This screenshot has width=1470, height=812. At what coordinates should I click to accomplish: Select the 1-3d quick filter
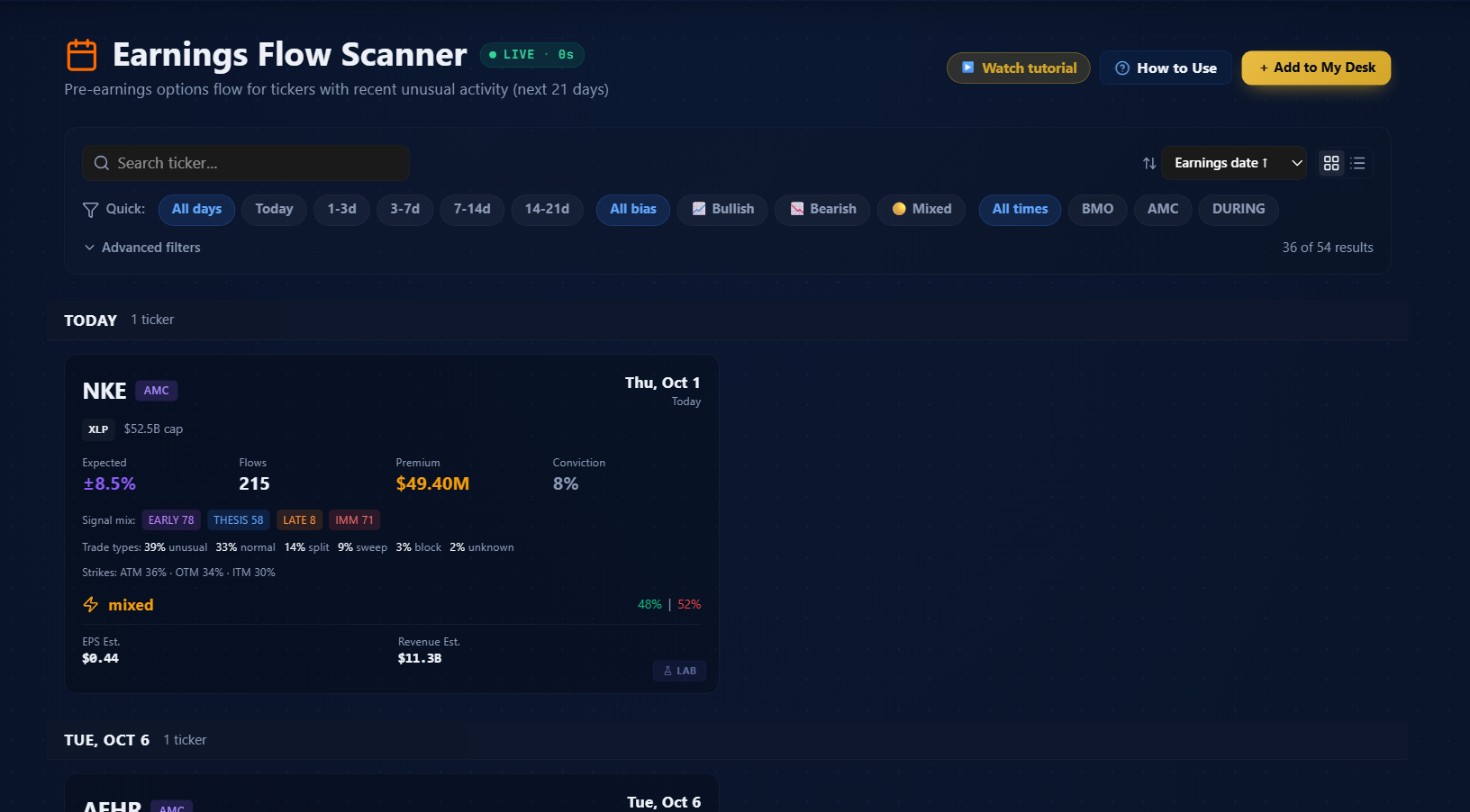[x=342, y=209]
